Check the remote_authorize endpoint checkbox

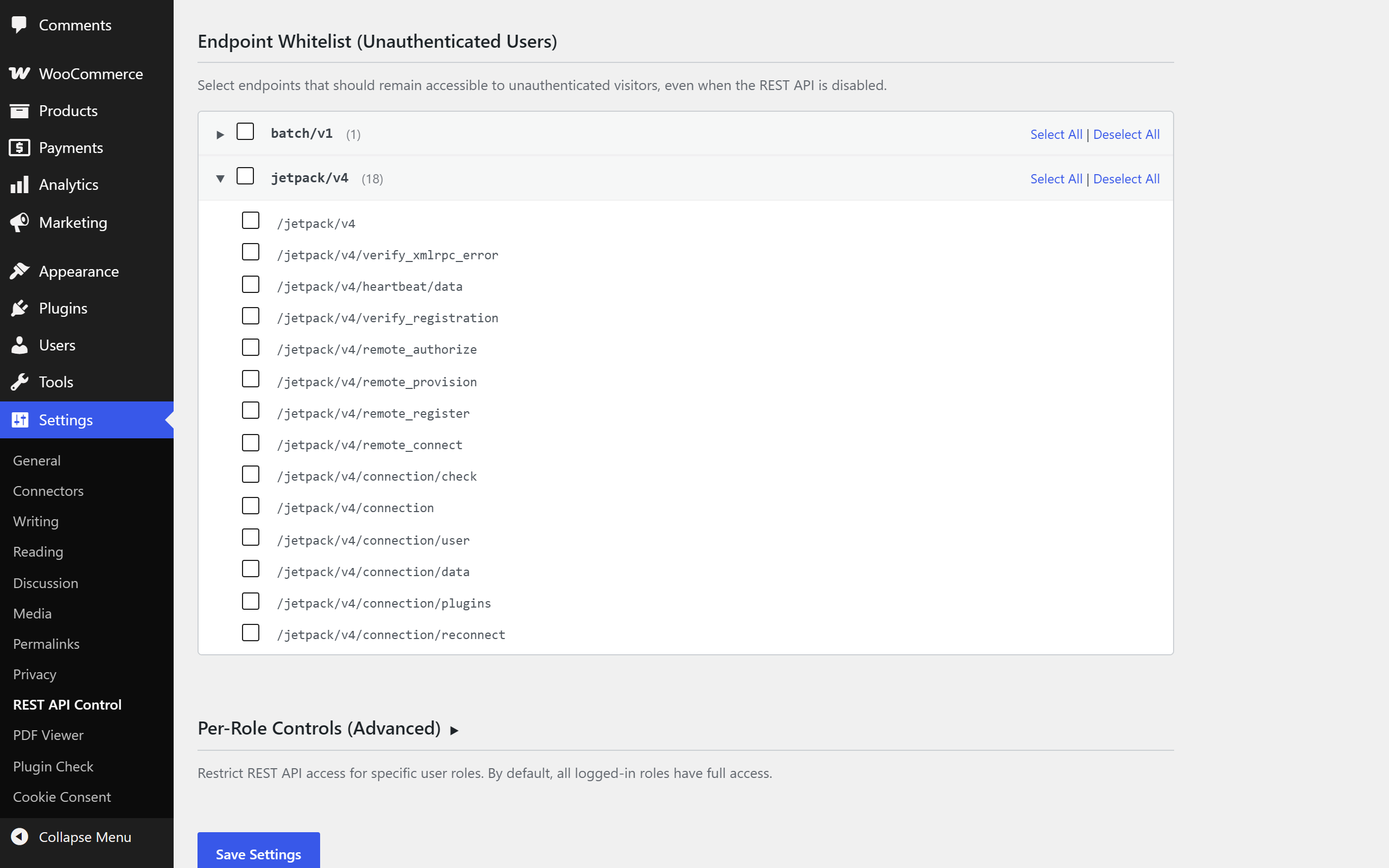click(251, 347)
